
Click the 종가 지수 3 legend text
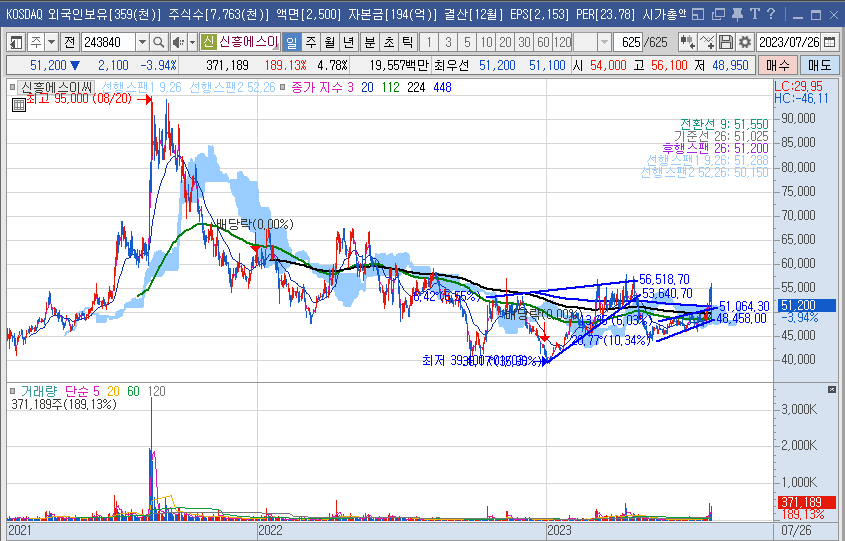click(x=322, y=87)
